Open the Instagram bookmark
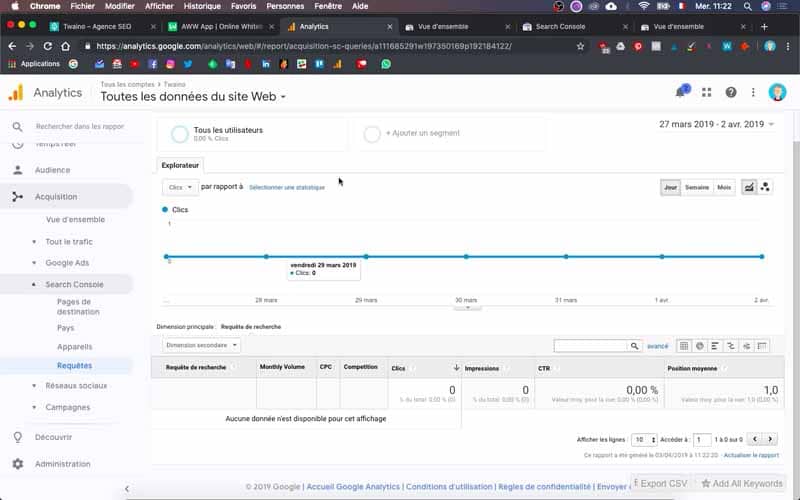This screenshot has height=500, width=800. [170, 64]
